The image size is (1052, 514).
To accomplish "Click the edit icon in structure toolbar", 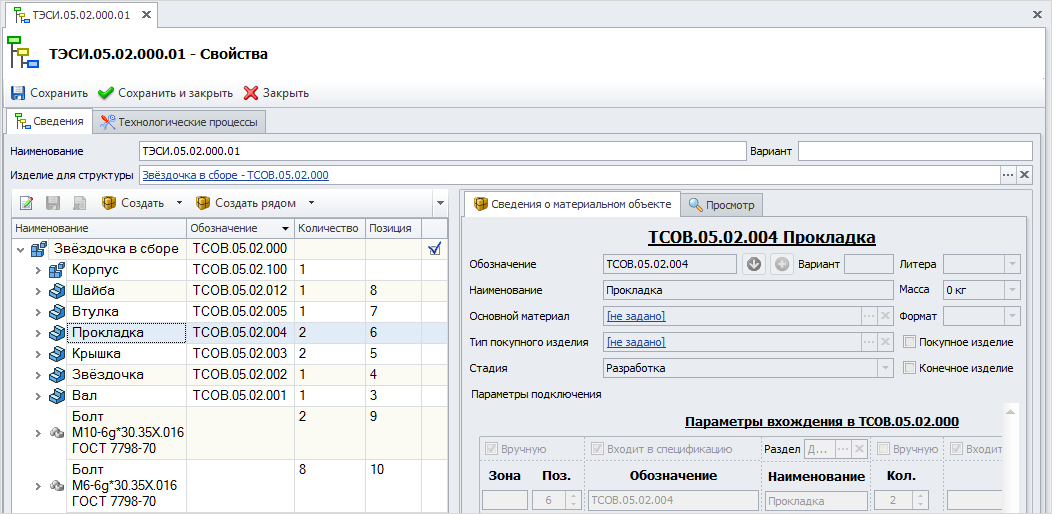I will 27,203.
